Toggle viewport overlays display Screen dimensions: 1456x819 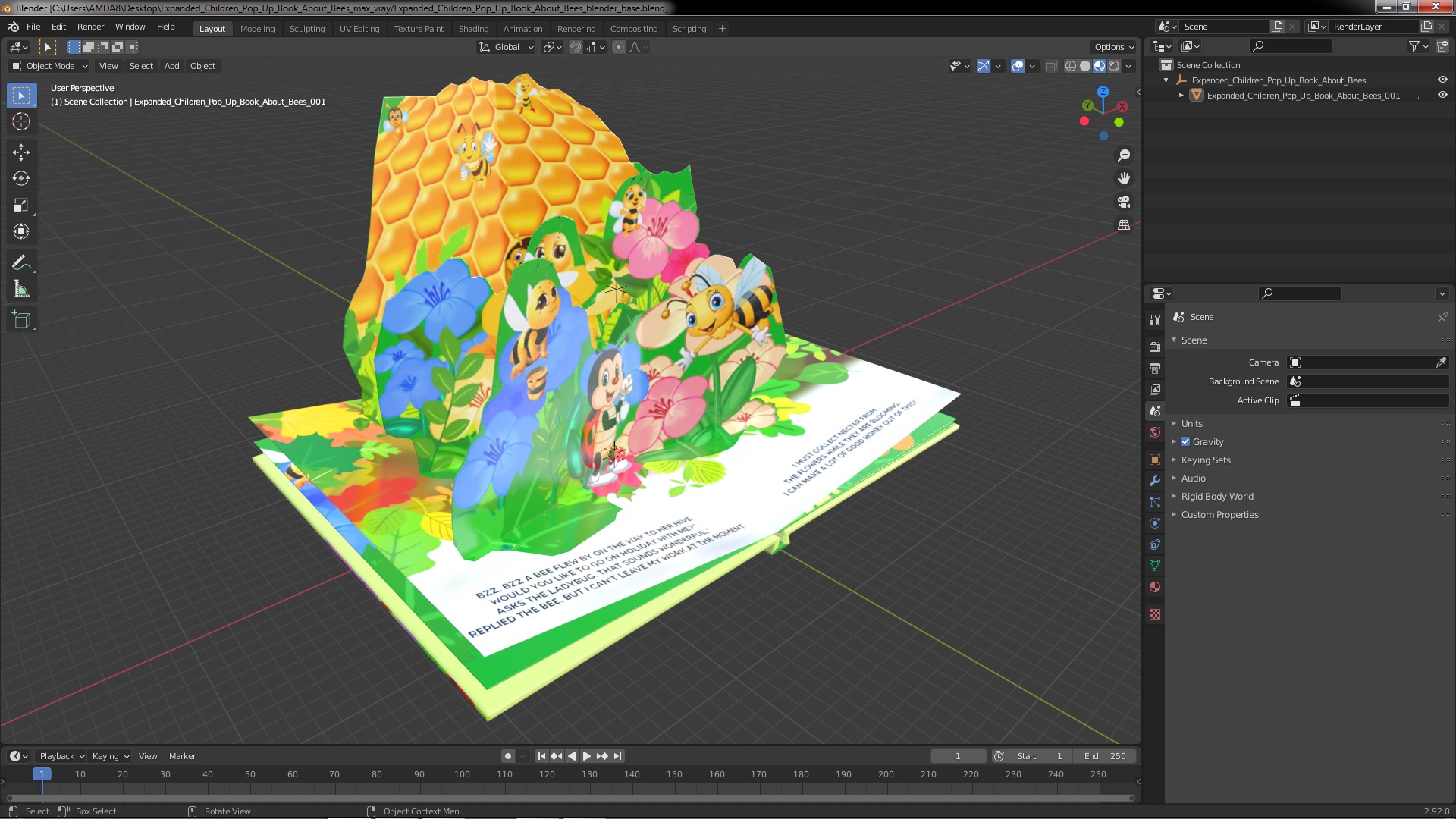[x=1018, y=66]
